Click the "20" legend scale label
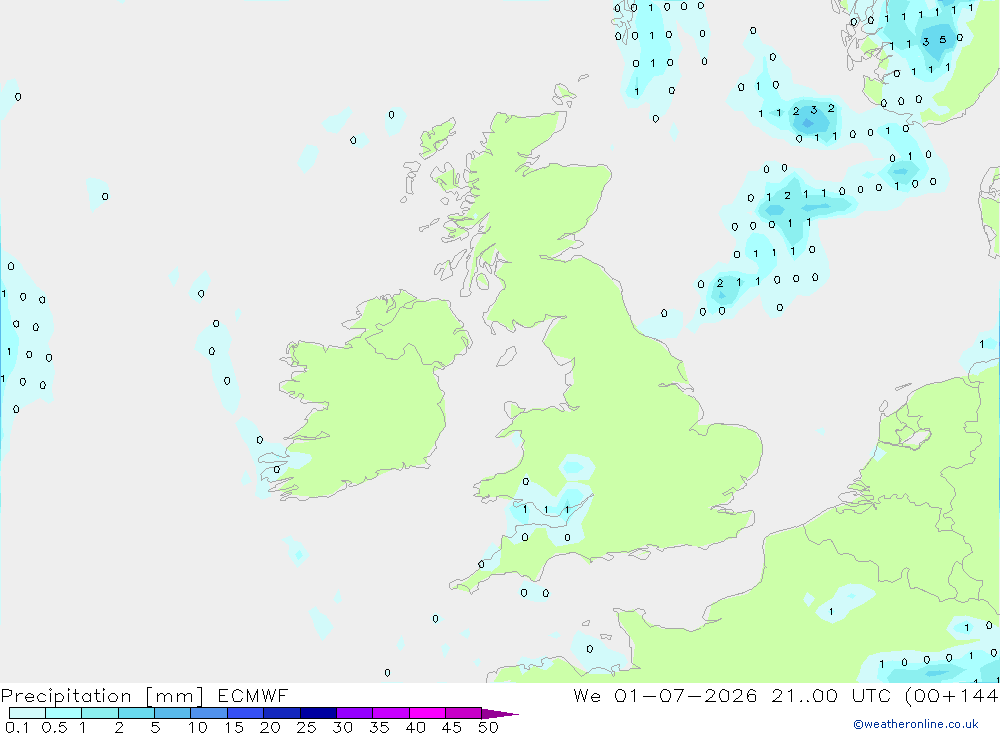This screenshot has width=1000, height=733. pyautogui.click(x=270, y=727)
